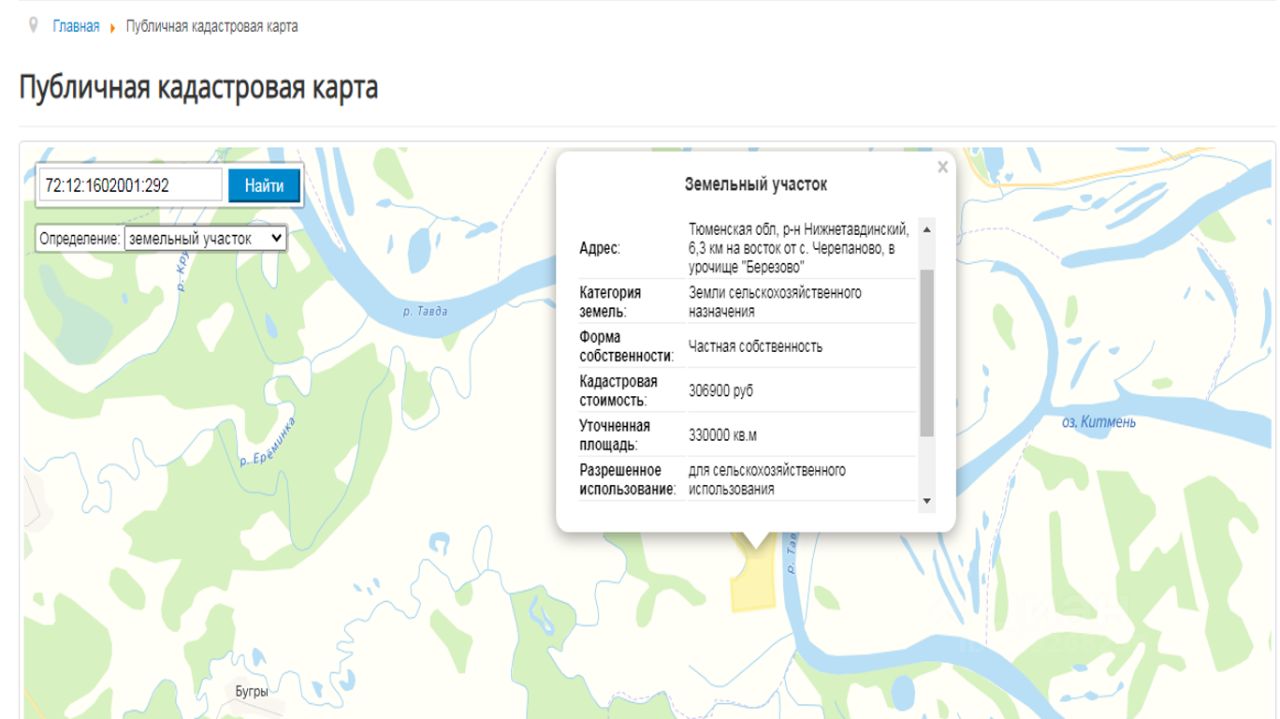Click the yellow highlighted land parcel
The image size is (1280, 719).
pos(754,583)
